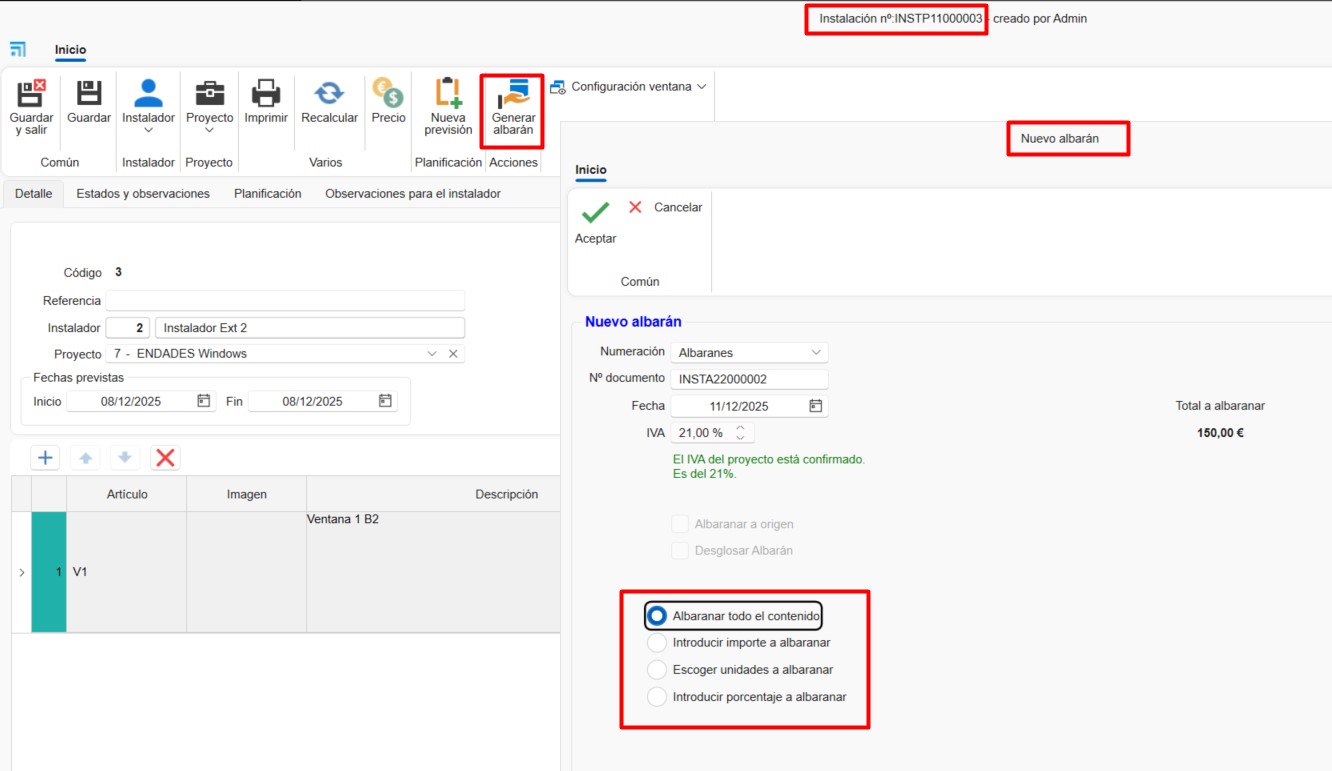Screen dimensions: 1332x771
Task: Select Introducir porcentaje a albaranar option
Action: point(657,697)
